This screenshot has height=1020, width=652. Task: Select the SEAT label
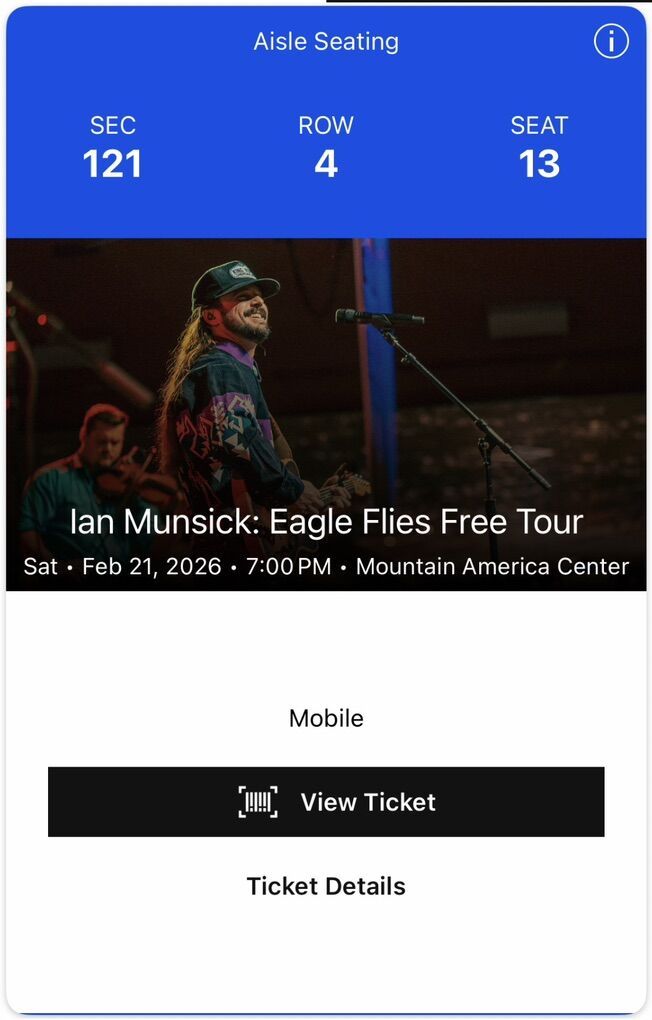point(539,126)
